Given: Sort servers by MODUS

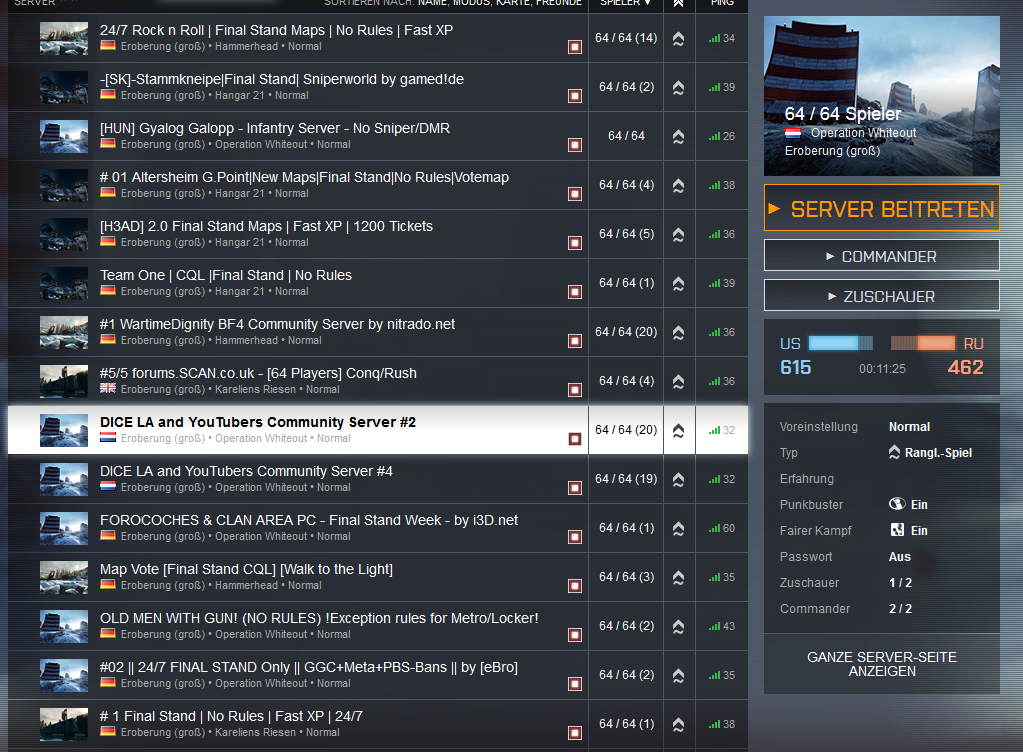Looking at the screenshot, I should 472,3.
